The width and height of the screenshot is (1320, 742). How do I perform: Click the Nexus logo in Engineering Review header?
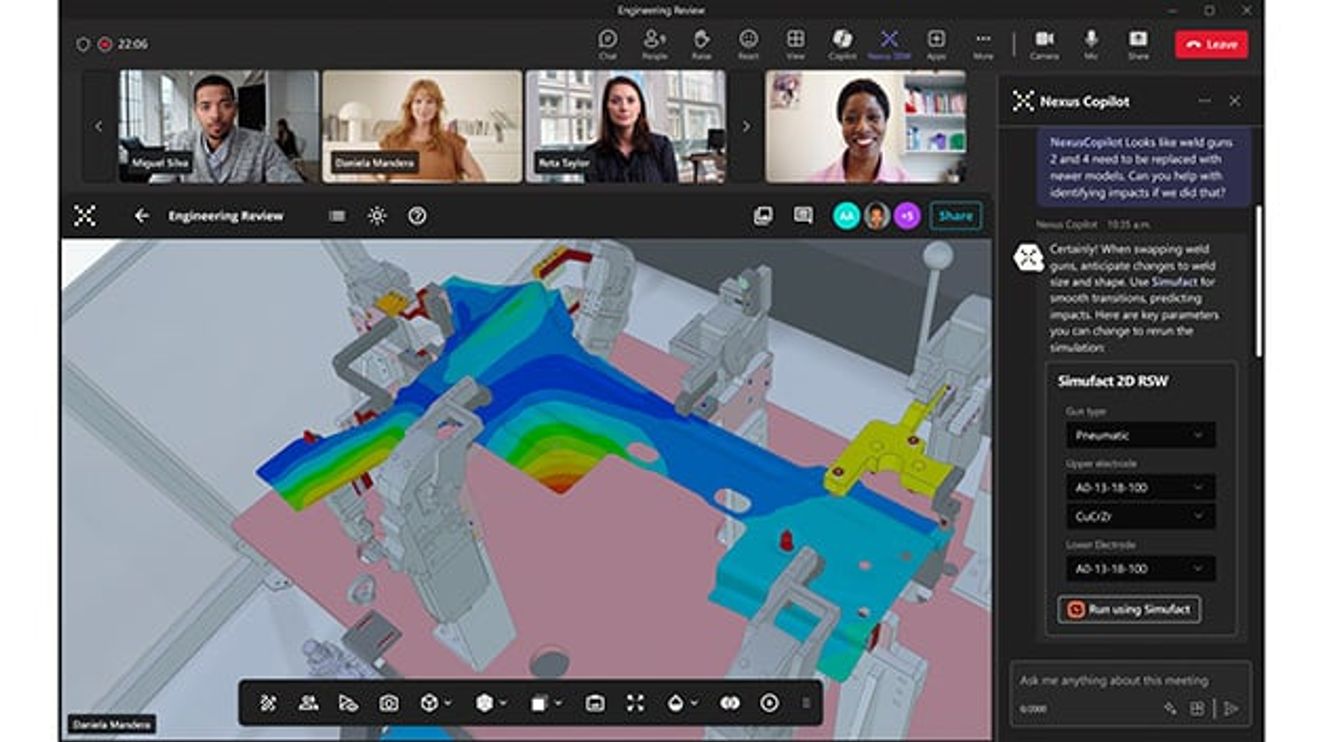point(85,215)
